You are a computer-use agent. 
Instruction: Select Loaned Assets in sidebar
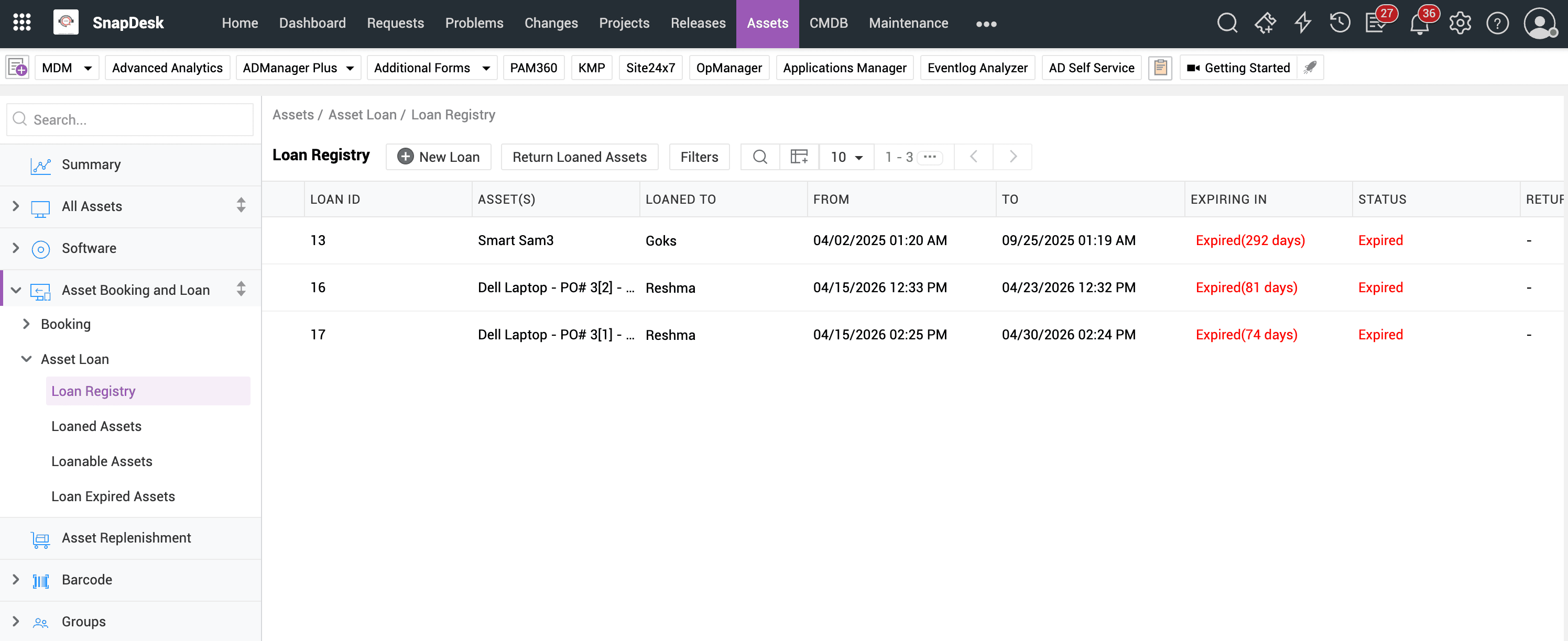[x=96, y=426]
